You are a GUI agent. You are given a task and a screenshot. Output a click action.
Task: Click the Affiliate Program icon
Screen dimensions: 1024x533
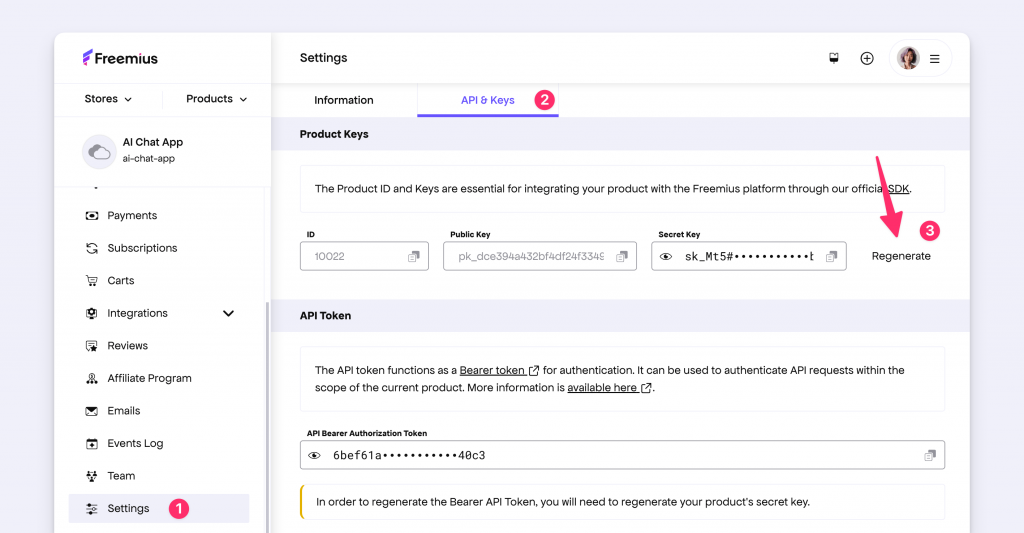click(92, 378)
